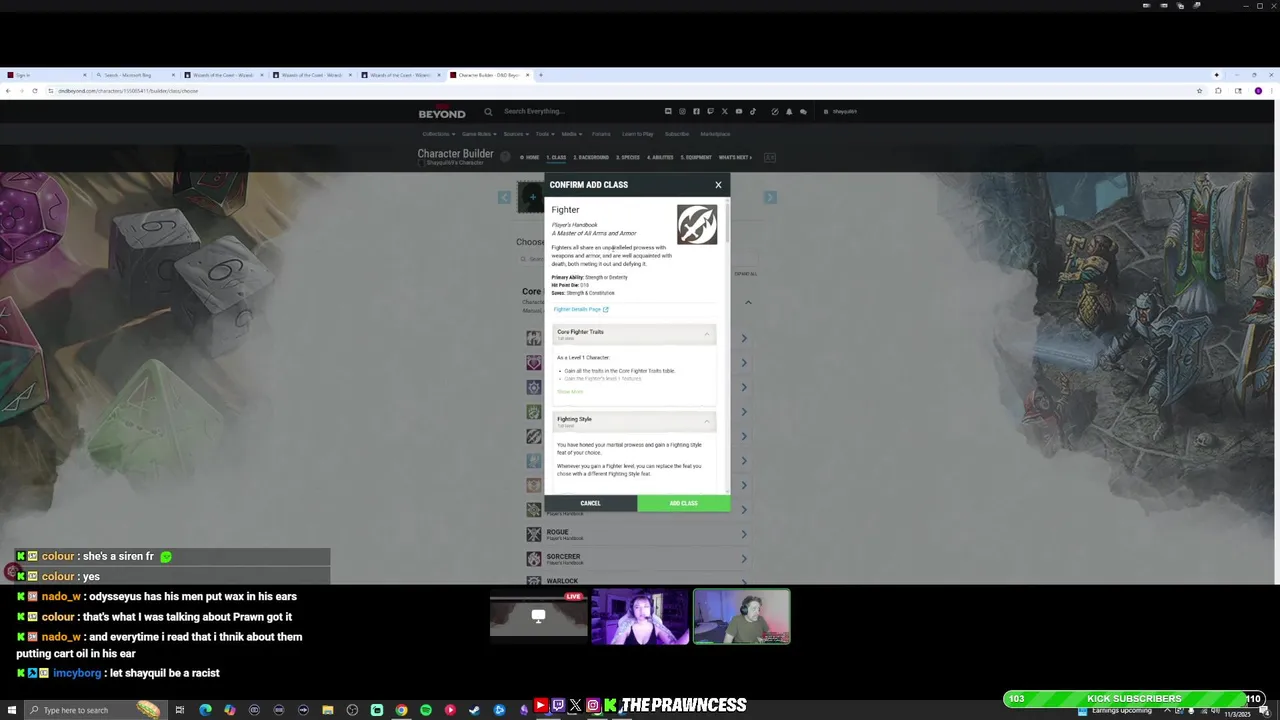This screenshot has height=720, width=1280.
Task: Switch to the 2. Background step
Action: [x=591, y=157]
